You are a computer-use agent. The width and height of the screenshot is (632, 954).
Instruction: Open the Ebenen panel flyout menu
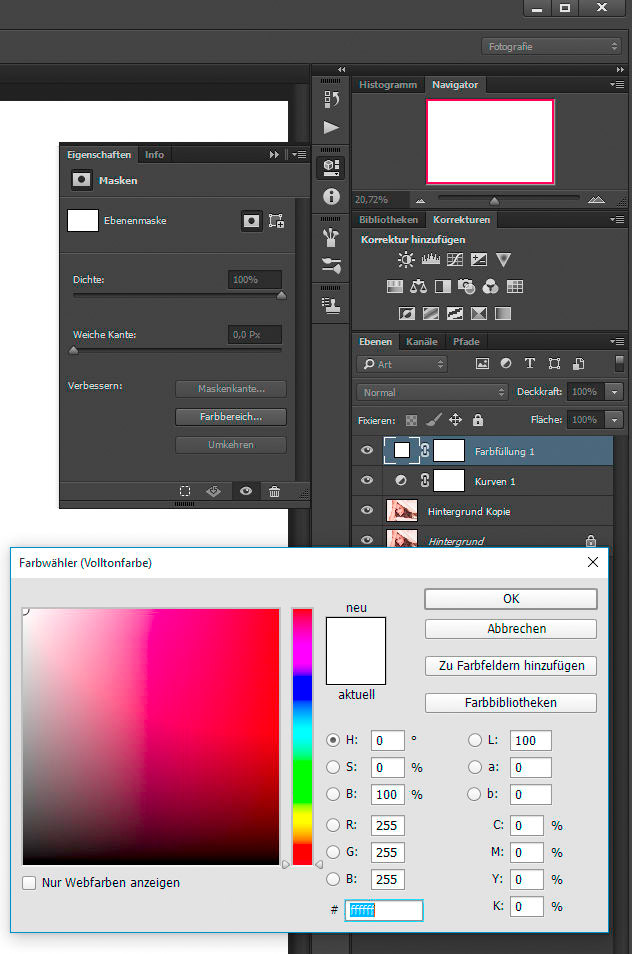[x=617, y=342]
